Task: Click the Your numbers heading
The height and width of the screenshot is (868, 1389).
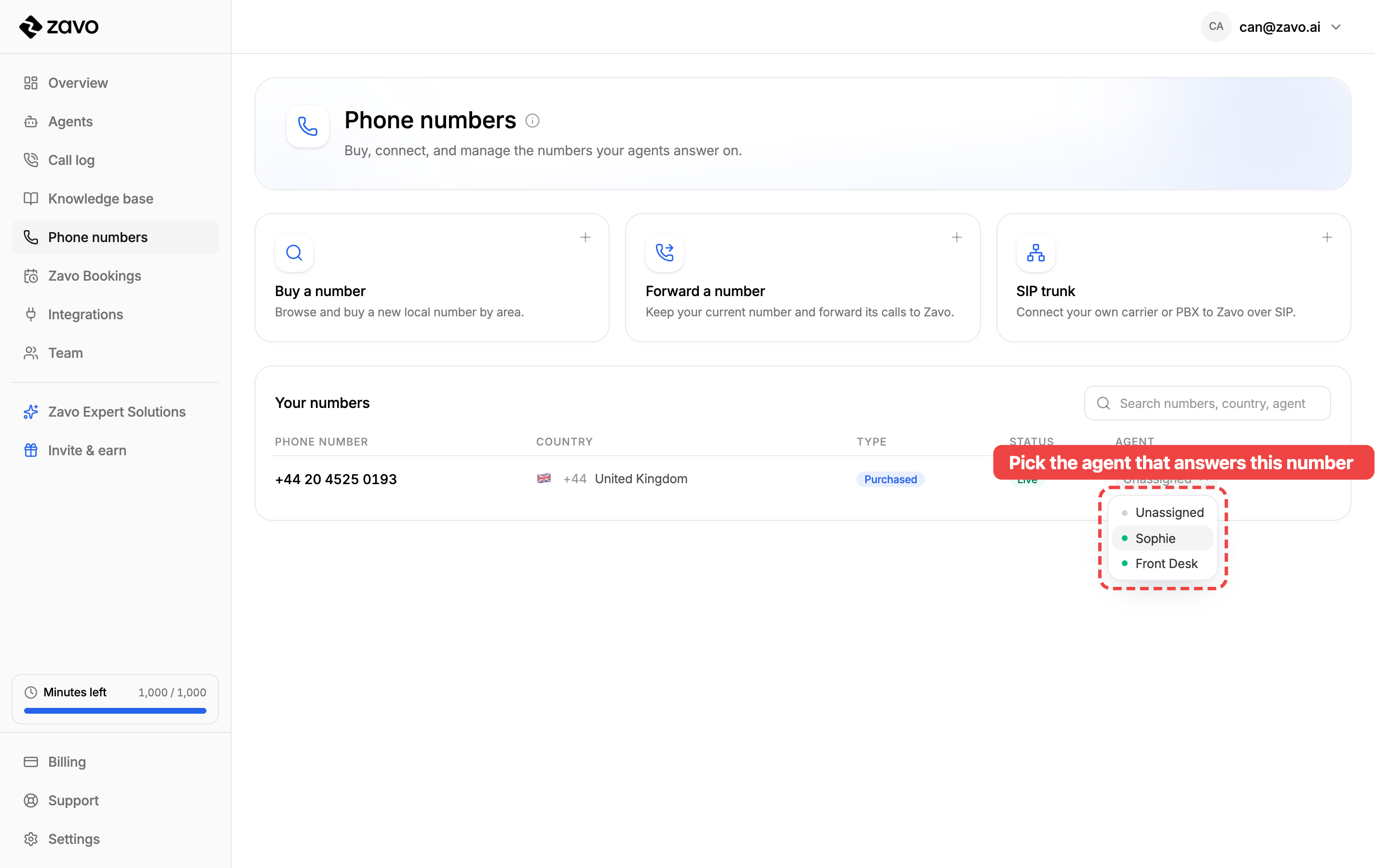Action: (x=322, y=403)
